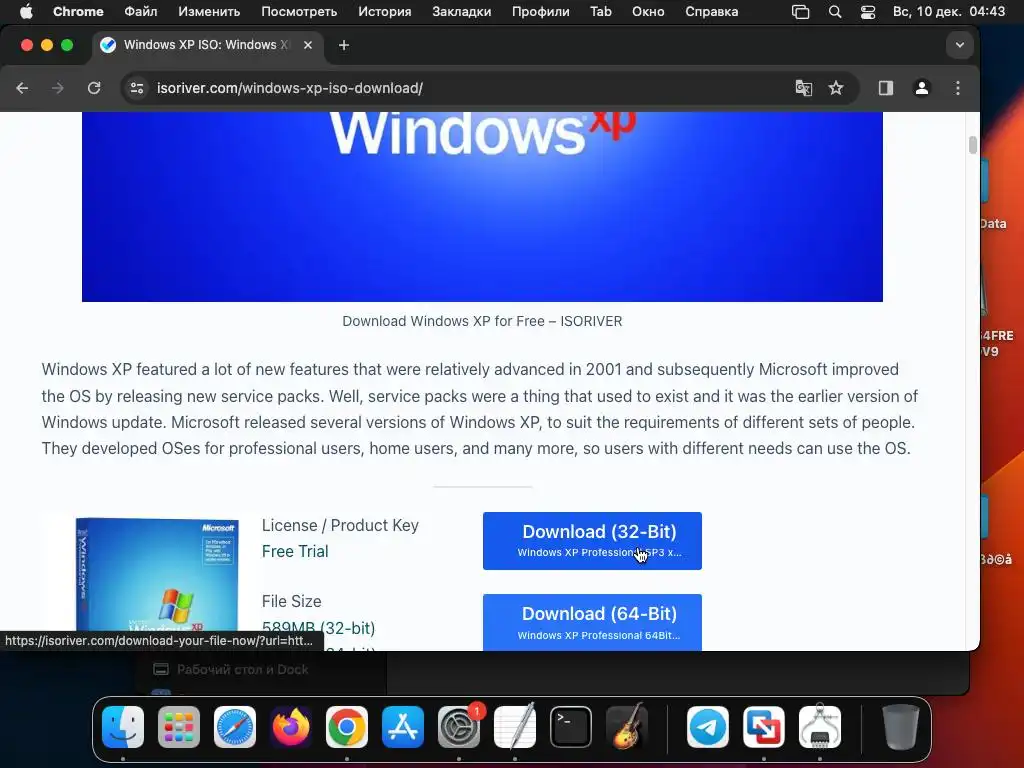
Task: Open GarageBand from the Dock
Action: coord(627,727)
